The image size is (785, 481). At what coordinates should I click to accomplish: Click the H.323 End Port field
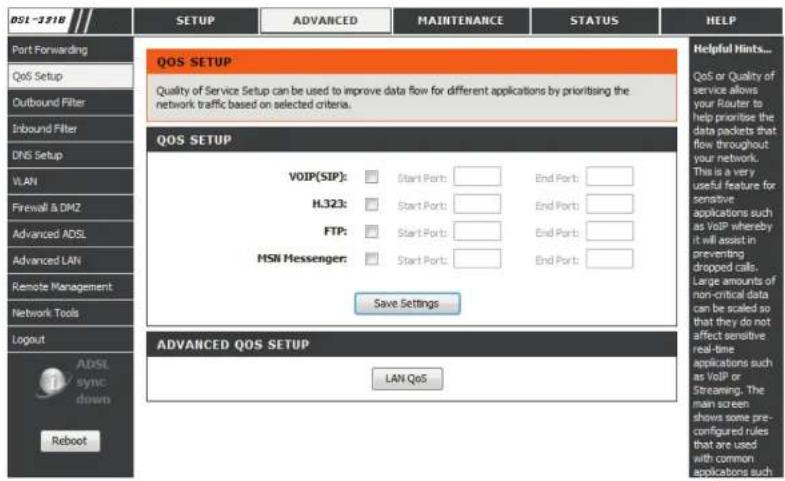(610, 204)
